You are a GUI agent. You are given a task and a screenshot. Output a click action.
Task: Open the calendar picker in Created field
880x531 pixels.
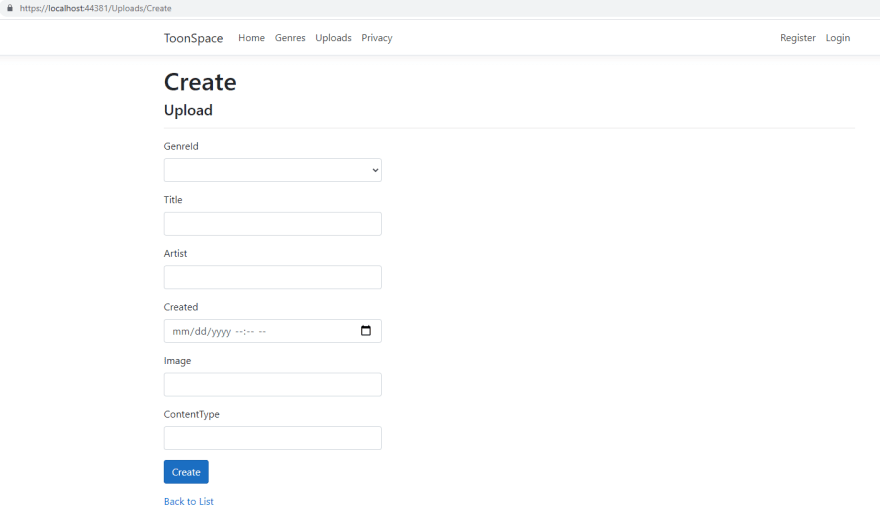pyautogui.click(x=365, y=331)
